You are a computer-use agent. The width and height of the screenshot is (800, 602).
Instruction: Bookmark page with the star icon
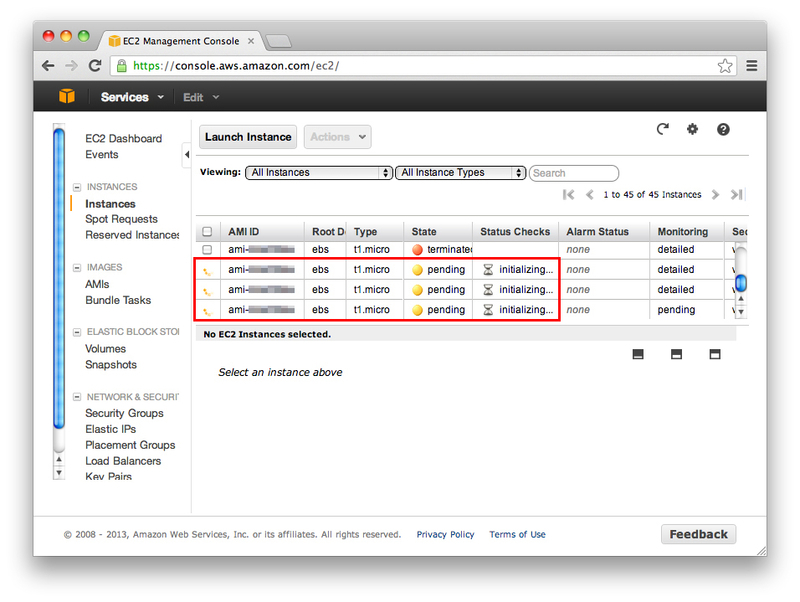coord(724,66)
